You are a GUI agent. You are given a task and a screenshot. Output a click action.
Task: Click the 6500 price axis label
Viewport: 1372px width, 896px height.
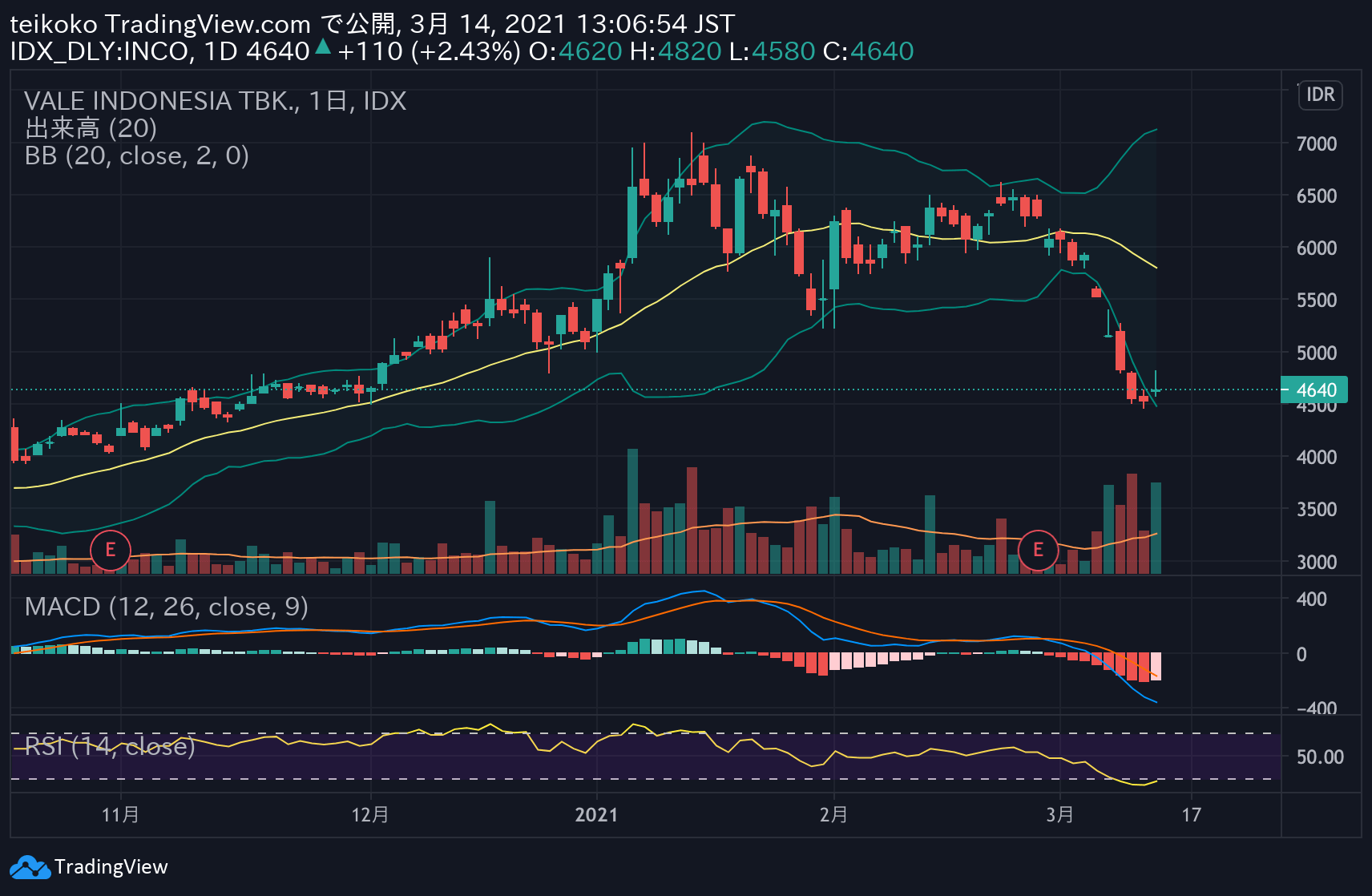(1317, 196)
